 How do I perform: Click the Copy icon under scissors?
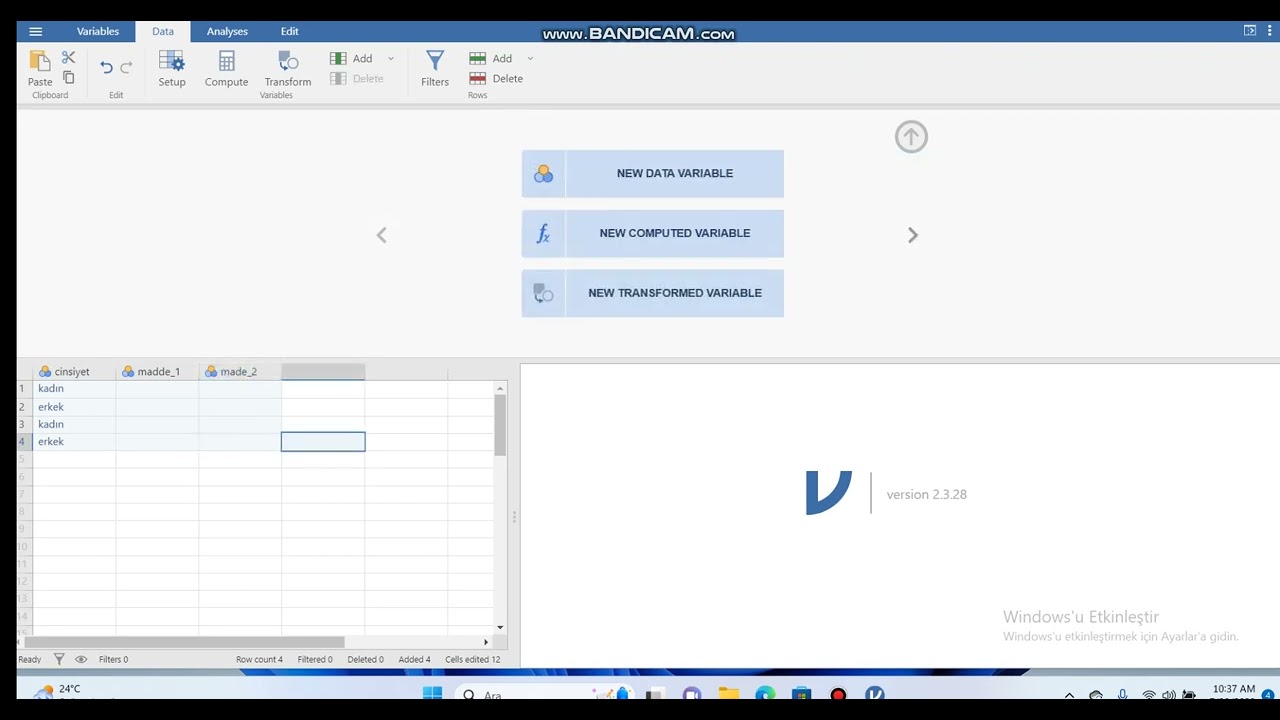coord(68,78)
